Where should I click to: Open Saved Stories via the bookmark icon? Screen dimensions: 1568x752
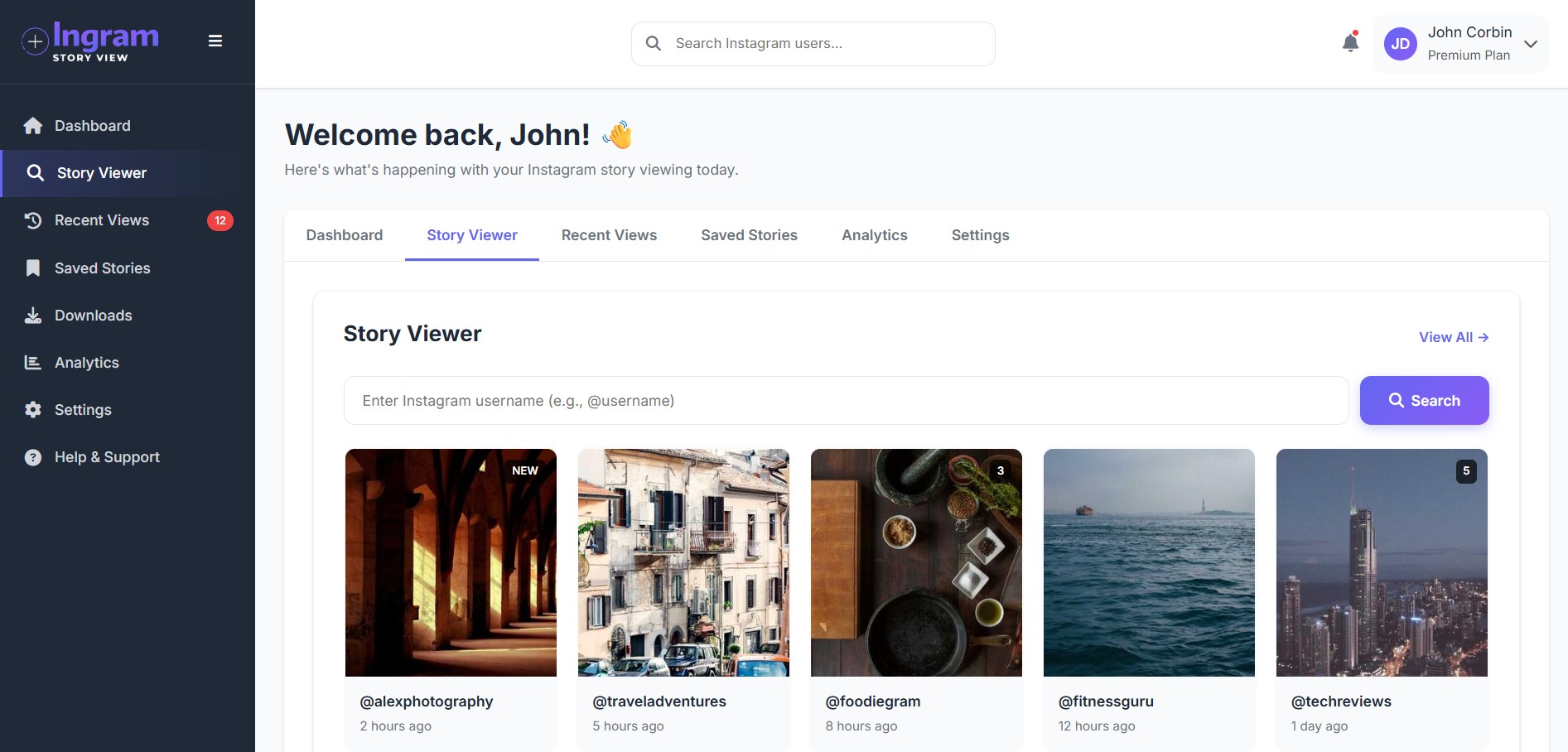click(32, 268)
